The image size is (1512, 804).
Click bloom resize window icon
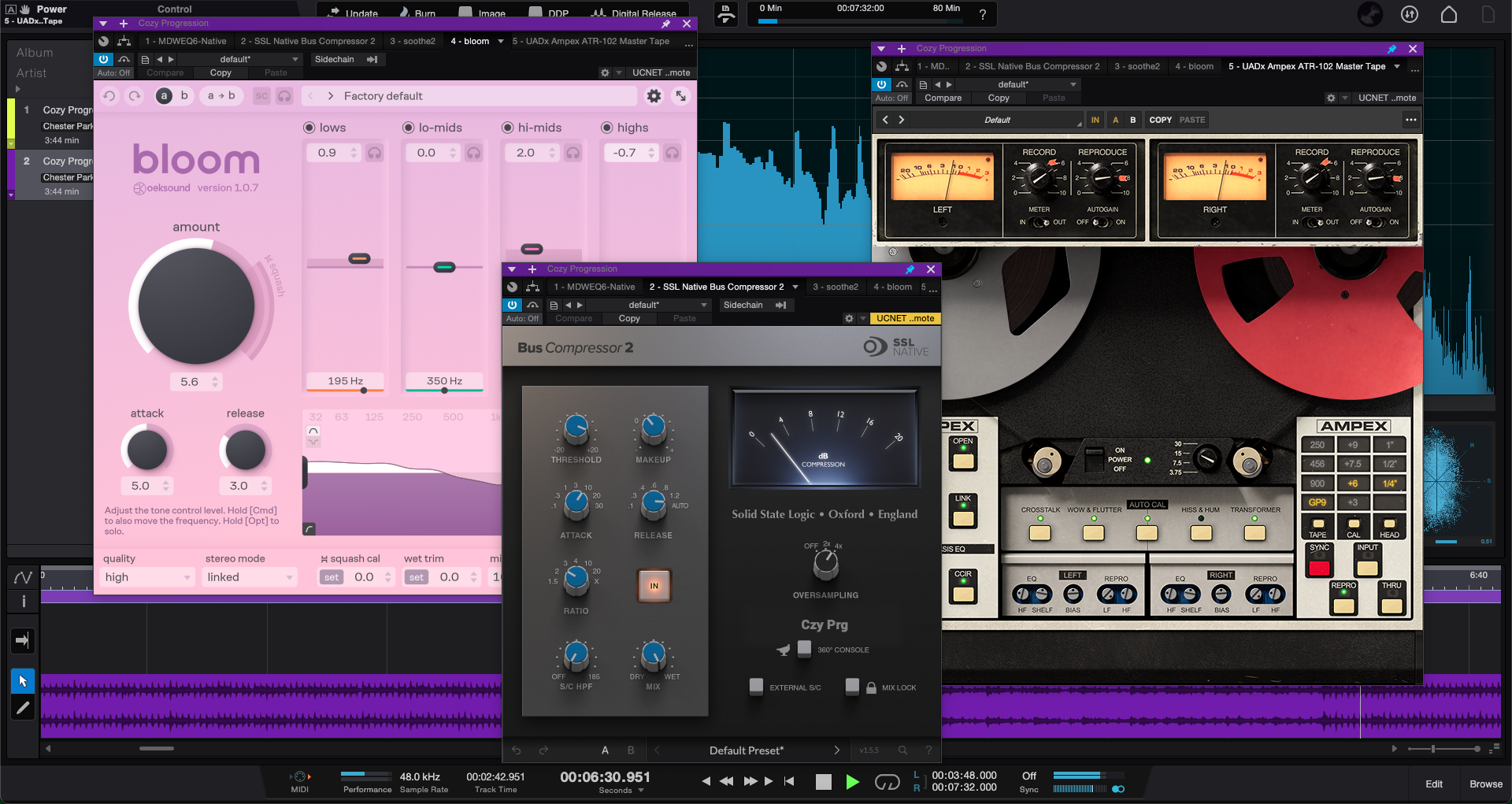pyautogui.click(x=680, y=96)
